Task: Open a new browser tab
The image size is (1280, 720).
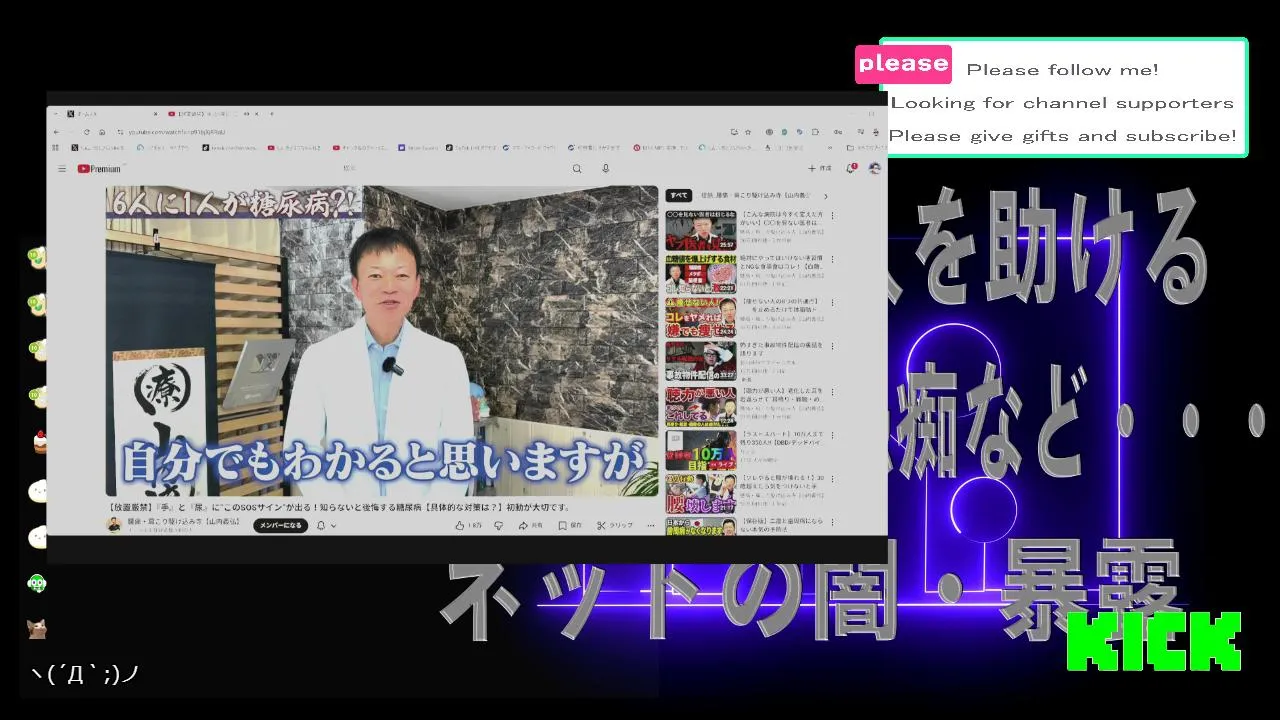Action: [x=273, y=114]
